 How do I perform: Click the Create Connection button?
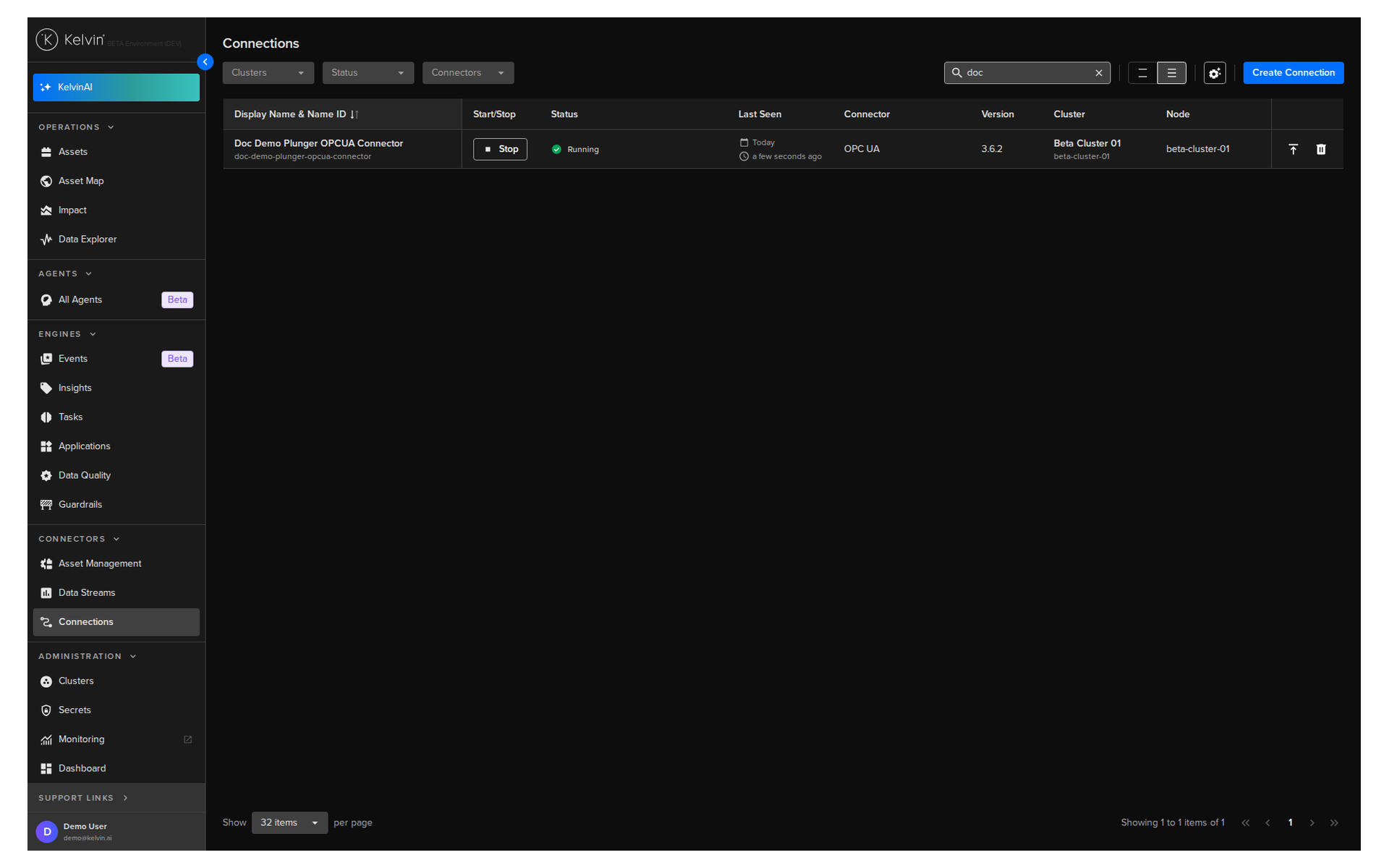[1294, 73]
